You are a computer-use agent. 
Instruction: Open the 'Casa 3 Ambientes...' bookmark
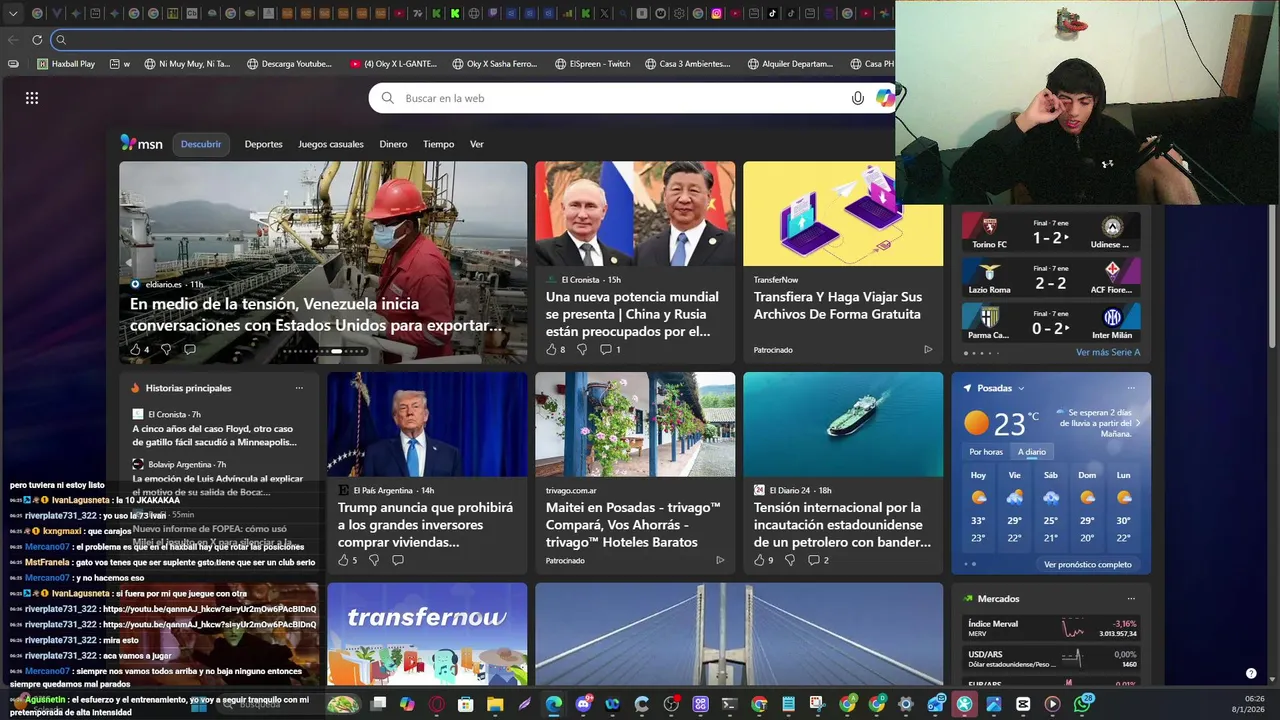pyautogui.click(x=687, y=64)
